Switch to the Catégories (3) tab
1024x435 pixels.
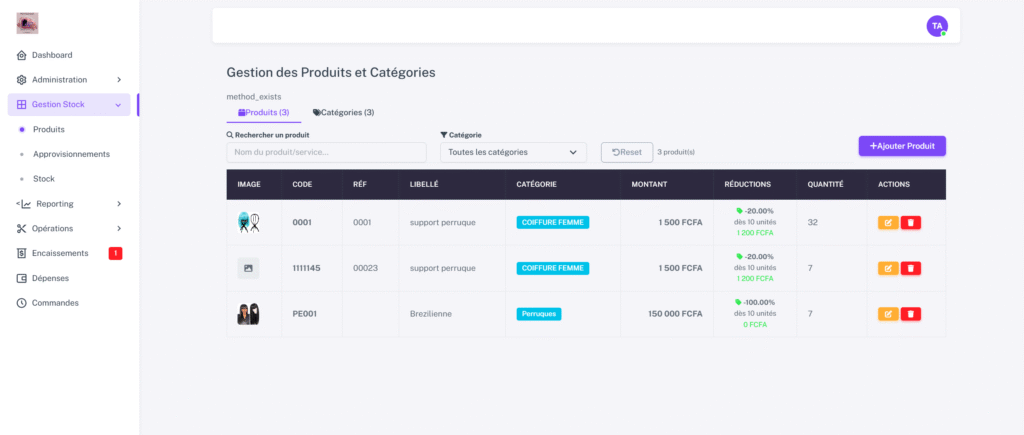343,113
